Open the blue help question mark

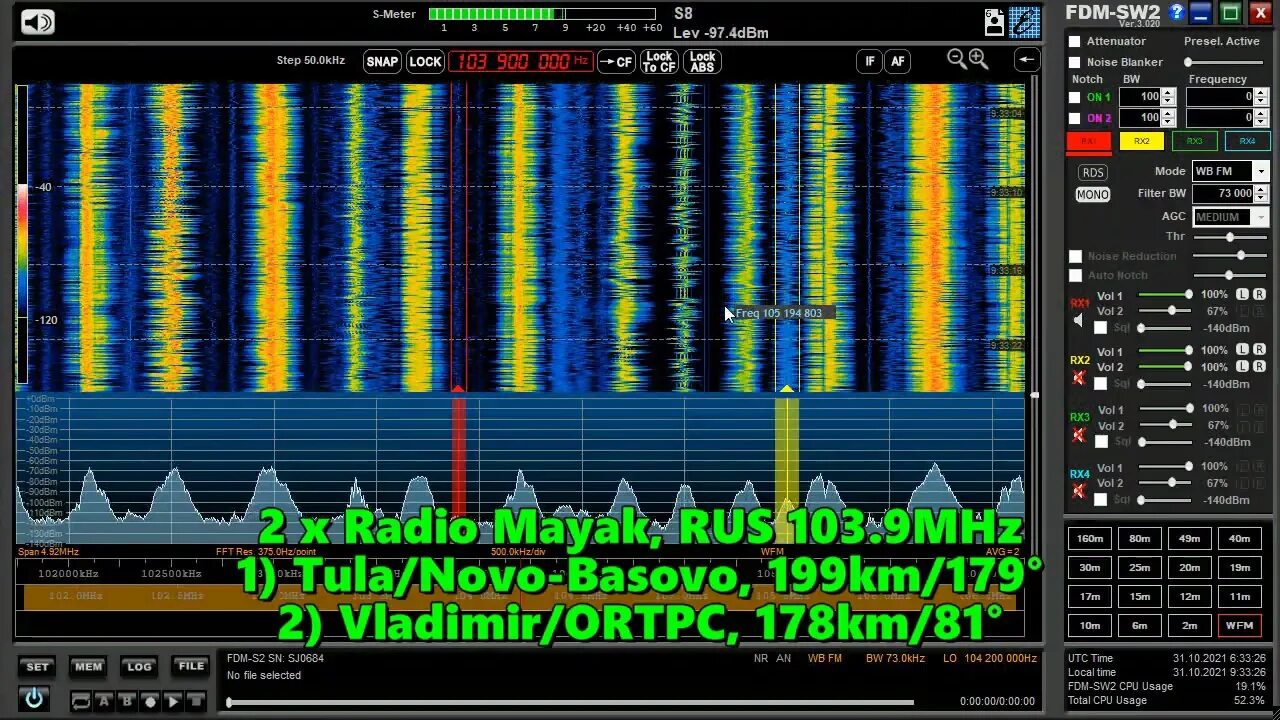[x=1176, y=12]
